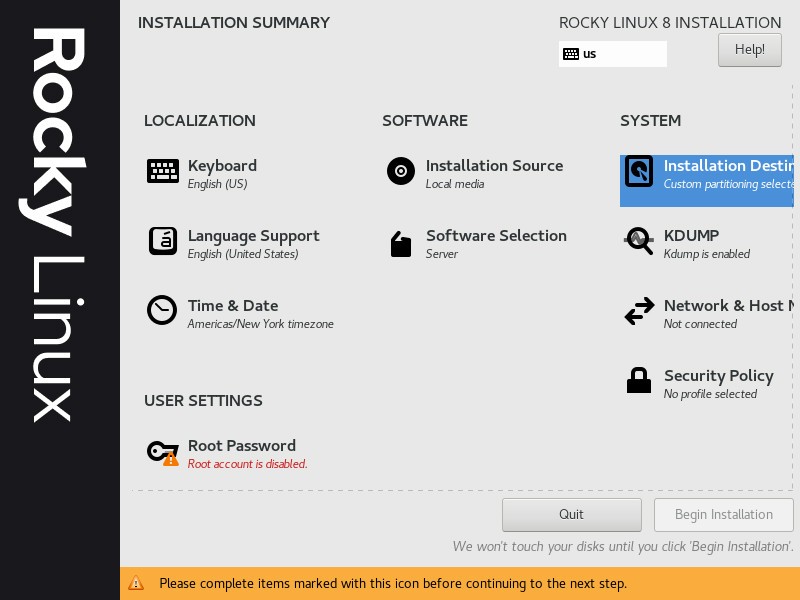
Task: Click 'Custom partitioning selected' status text
Action: point(729,184)
